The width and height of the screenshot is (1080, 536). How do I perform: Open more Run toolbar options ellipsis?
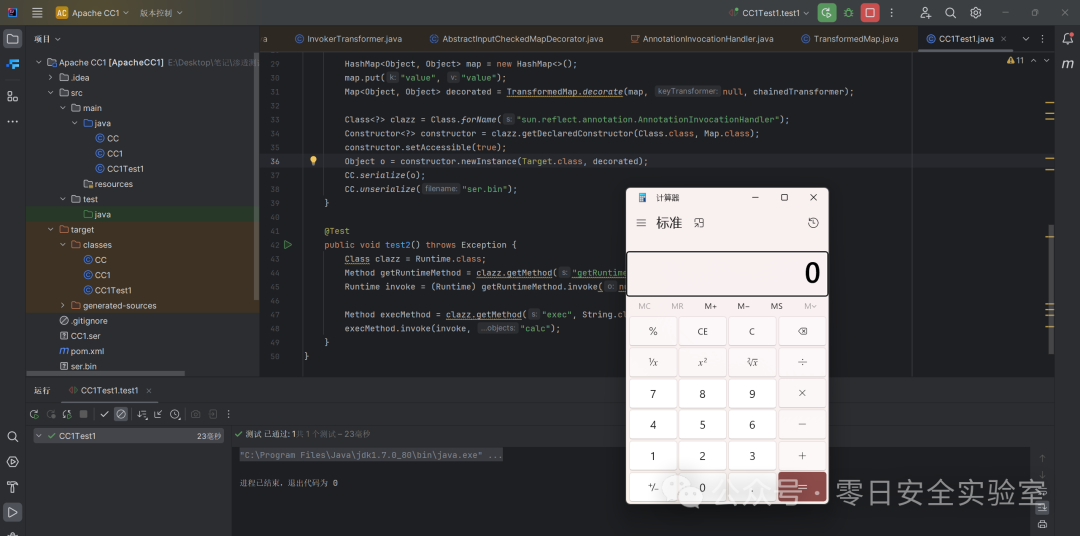229,414
